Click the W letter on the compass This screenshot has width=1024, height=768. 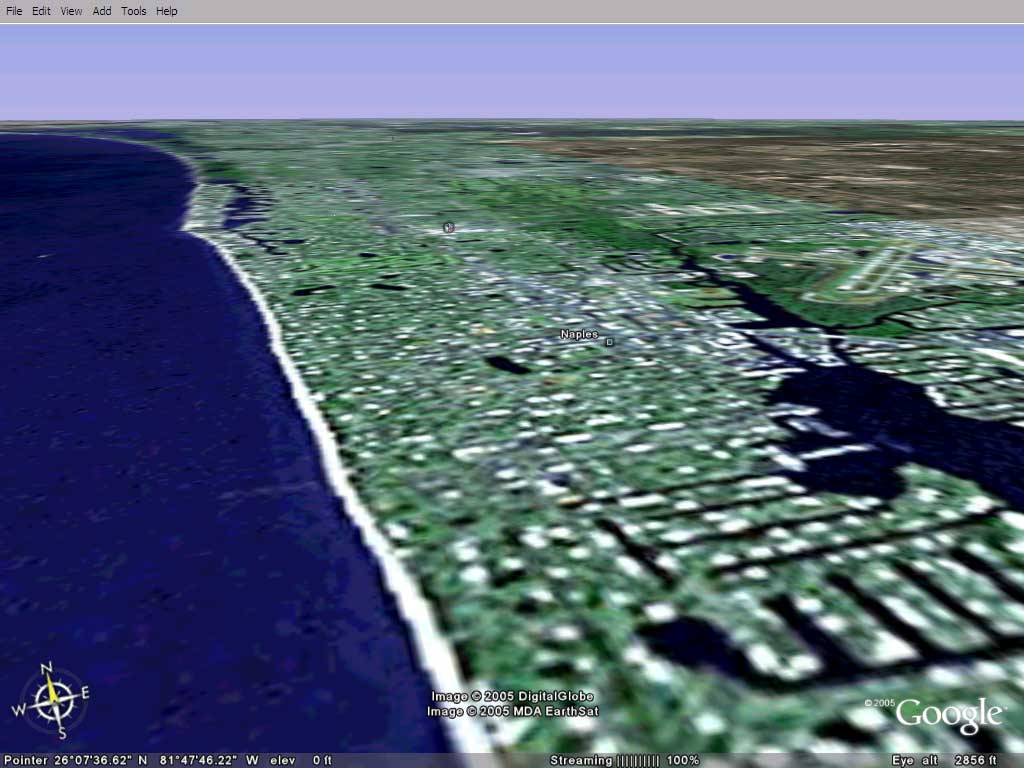18,709
